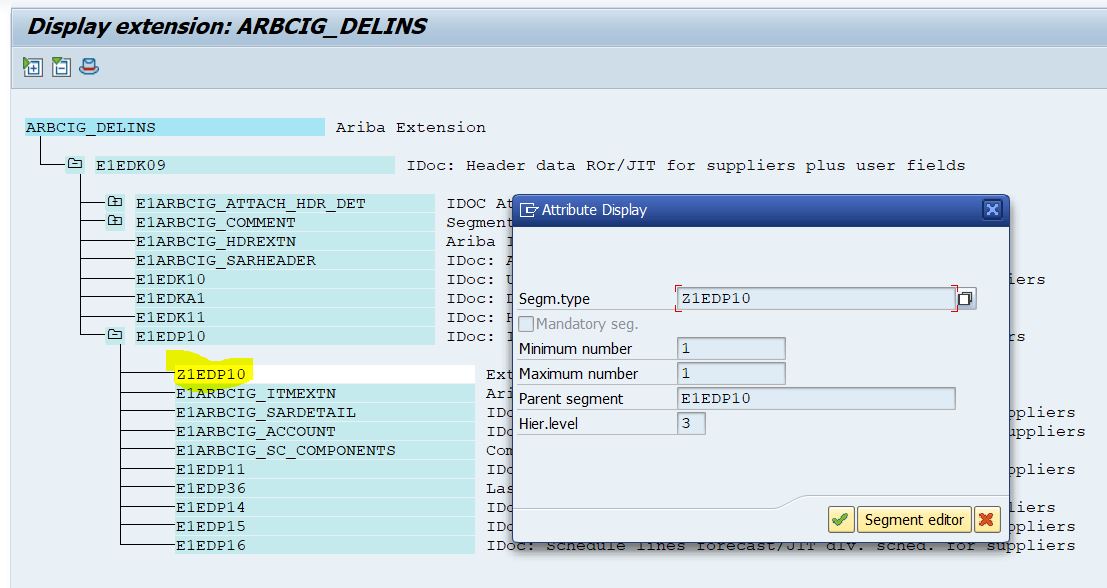Select the Print icon in the toolbar

pos(88,67)
